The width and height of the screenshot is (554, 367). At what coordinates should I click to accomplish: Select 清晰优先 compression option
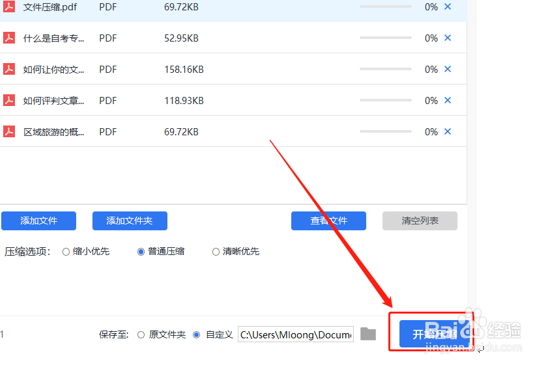[x=216, y=252]
